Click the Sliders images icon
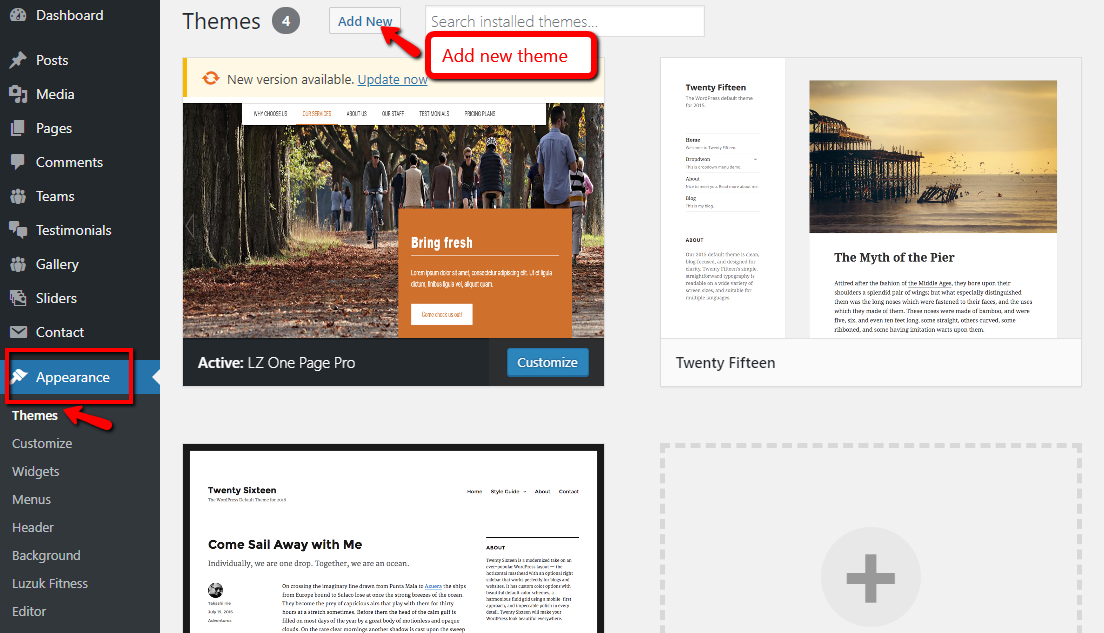This screenshot has width=1104, height=633. 18,298
